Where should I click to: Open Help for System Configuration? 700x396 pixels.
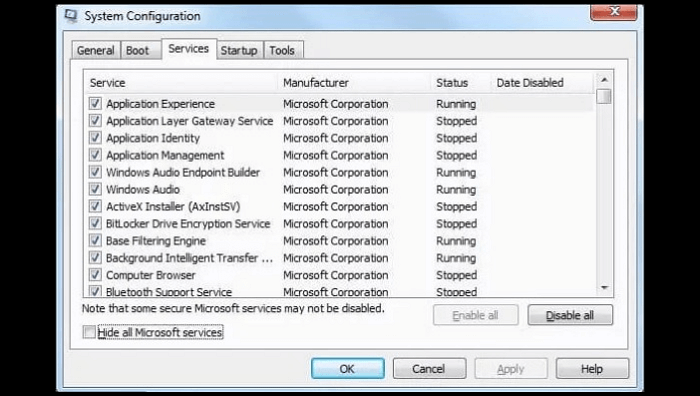click(592, 369)
